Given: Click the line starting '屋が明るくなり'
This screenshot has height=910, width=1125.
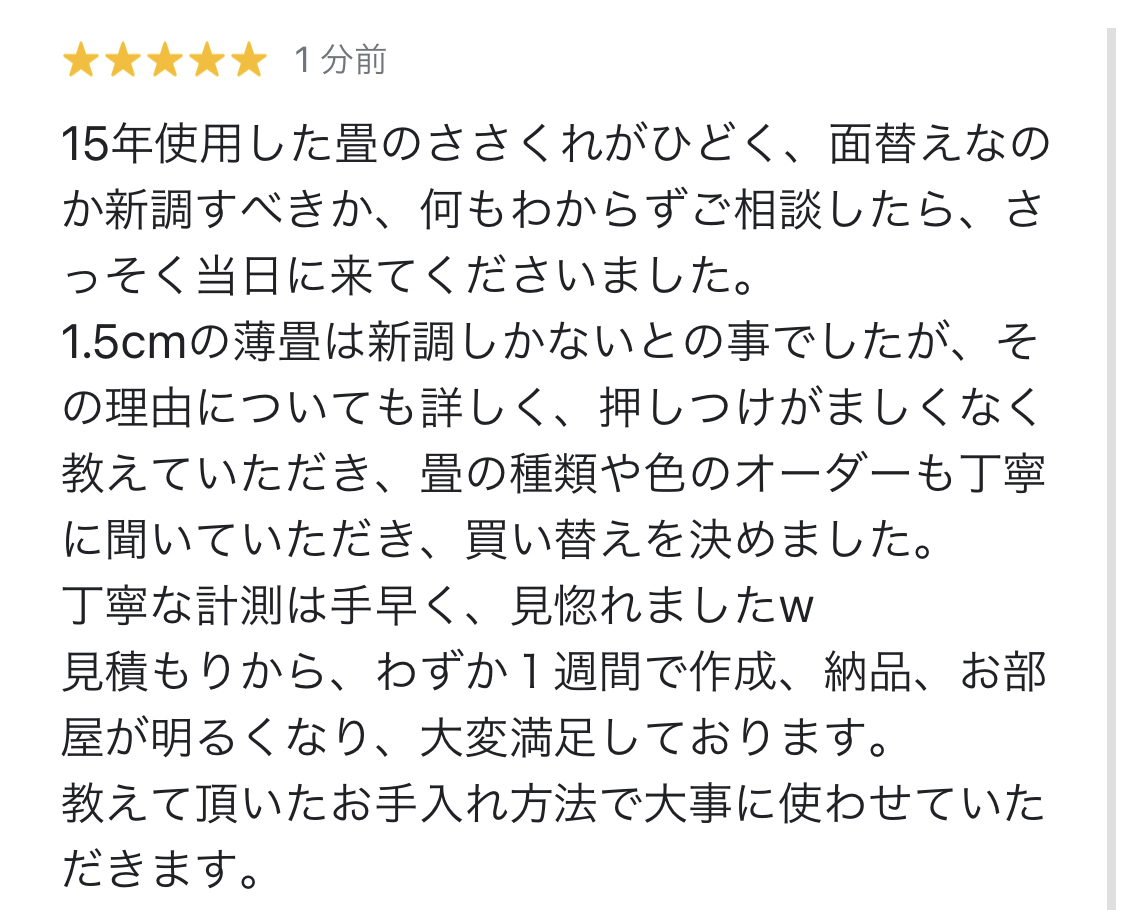Looking at the screenshot, I should [476, 738].
